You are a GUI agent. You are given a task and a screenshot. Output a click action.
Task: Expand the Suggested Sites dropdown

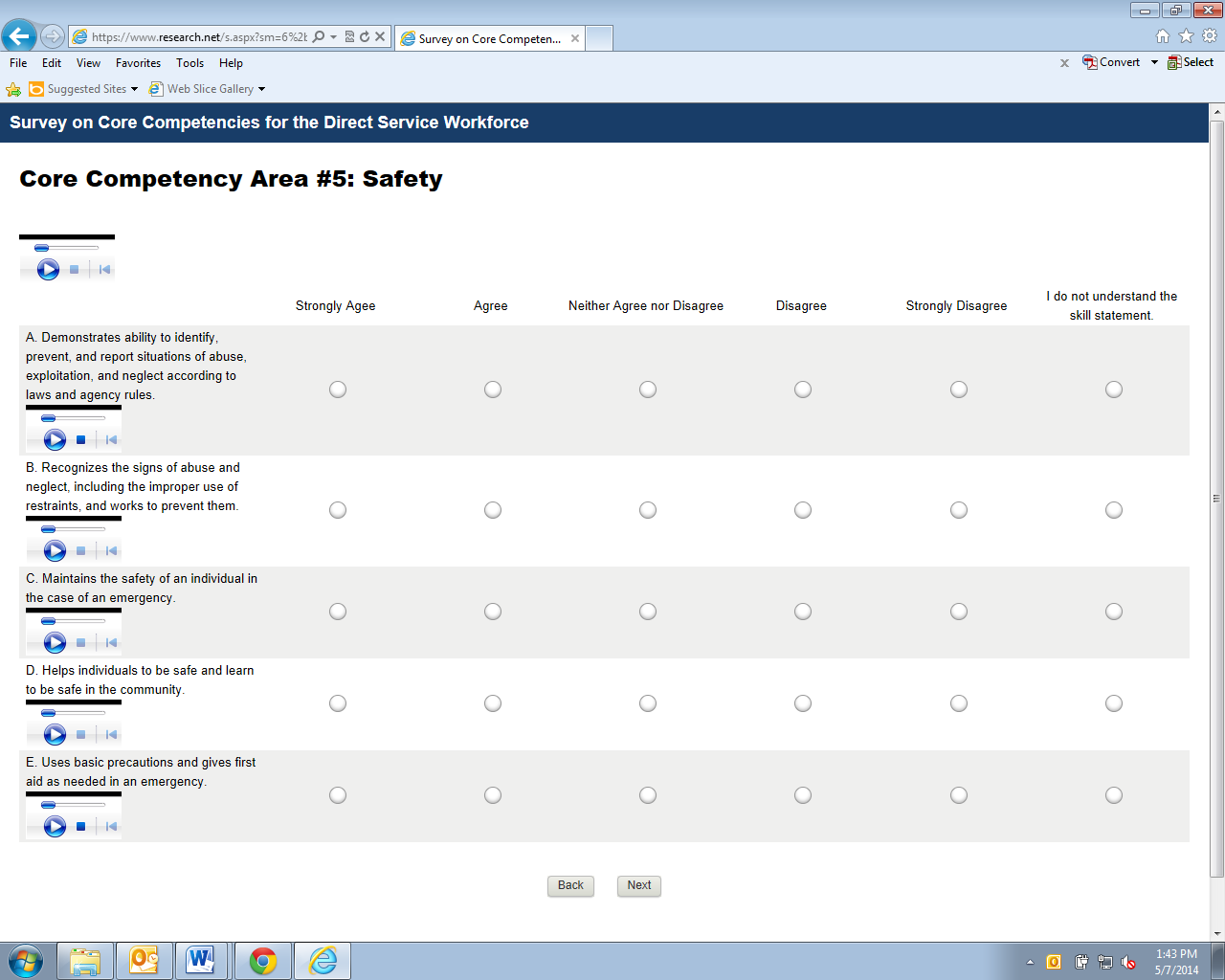point(134,89)
